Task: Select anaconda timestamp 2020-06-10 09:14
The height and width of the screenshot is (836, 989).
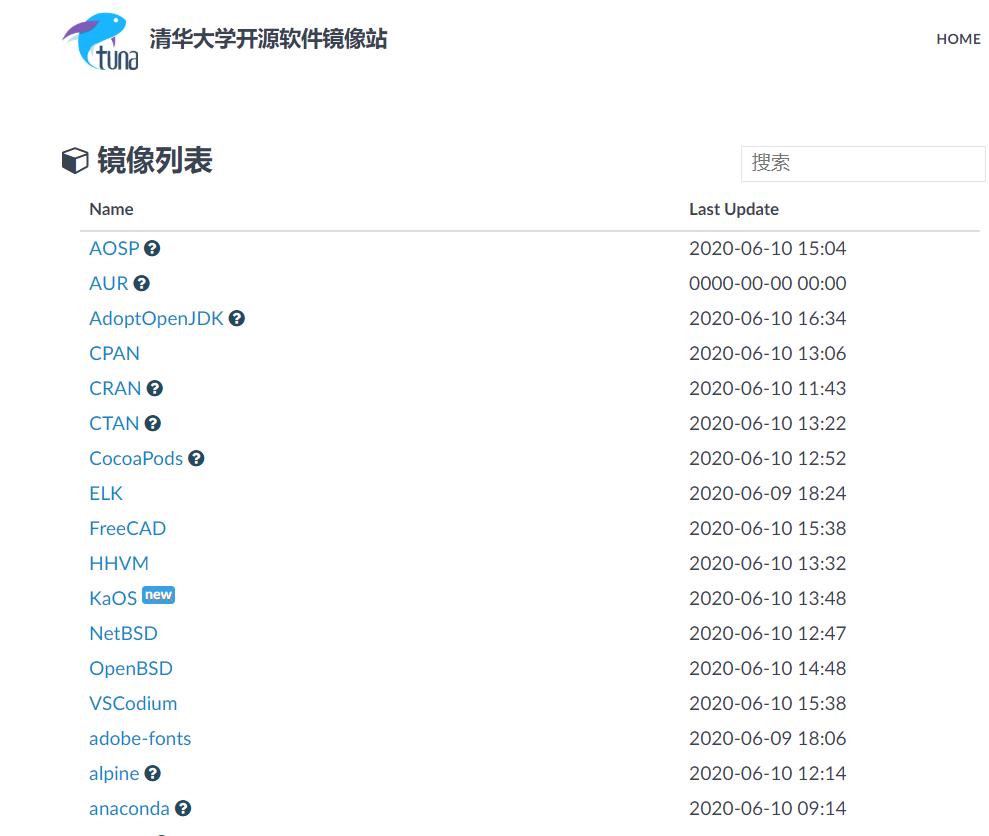Action: click(768, 809)
